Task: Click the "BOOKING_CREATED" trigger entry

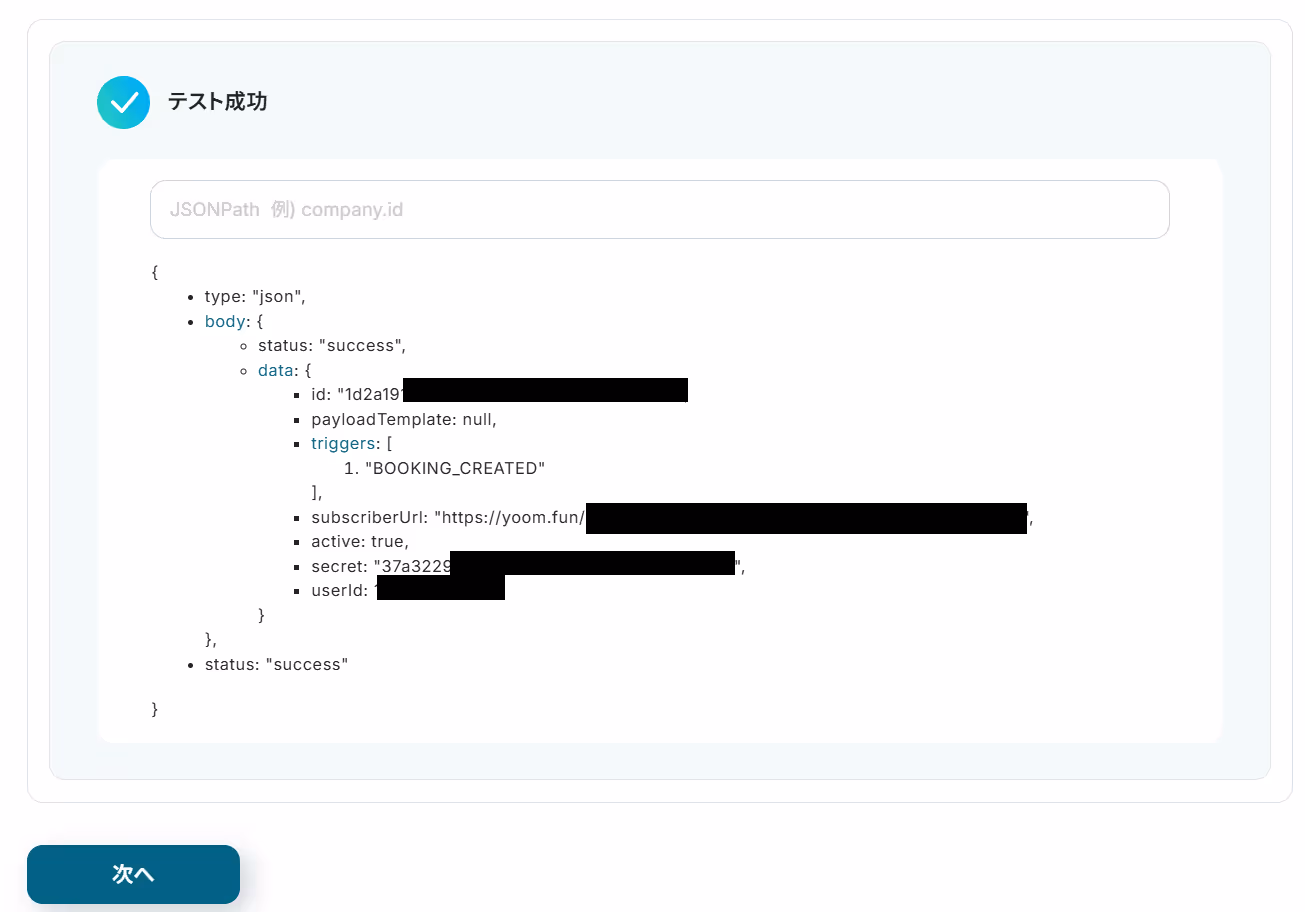Action: (455, 468)
